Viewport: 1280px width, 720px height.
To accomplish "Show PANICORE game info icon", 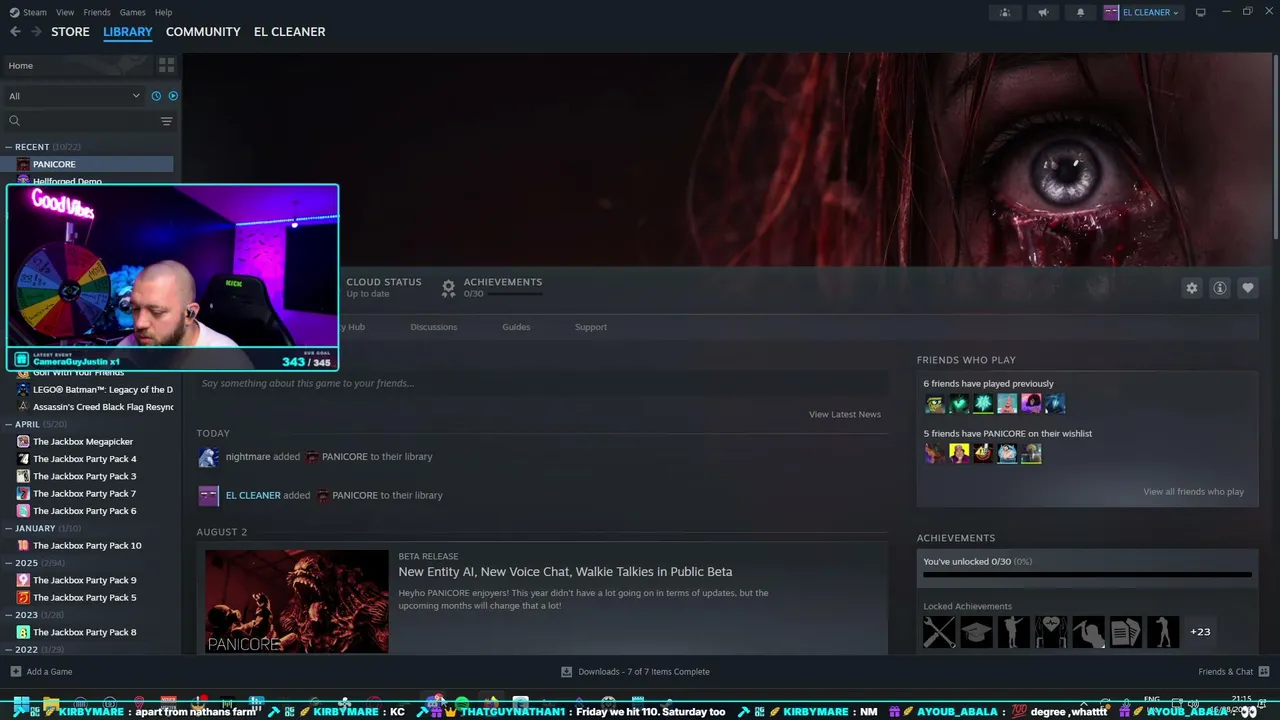I will tap(1220, 288).
